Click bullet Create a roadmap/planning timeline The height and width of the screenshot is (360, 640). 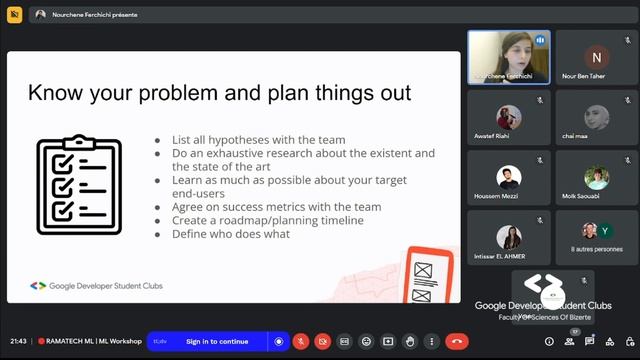[x=268, y=220]
